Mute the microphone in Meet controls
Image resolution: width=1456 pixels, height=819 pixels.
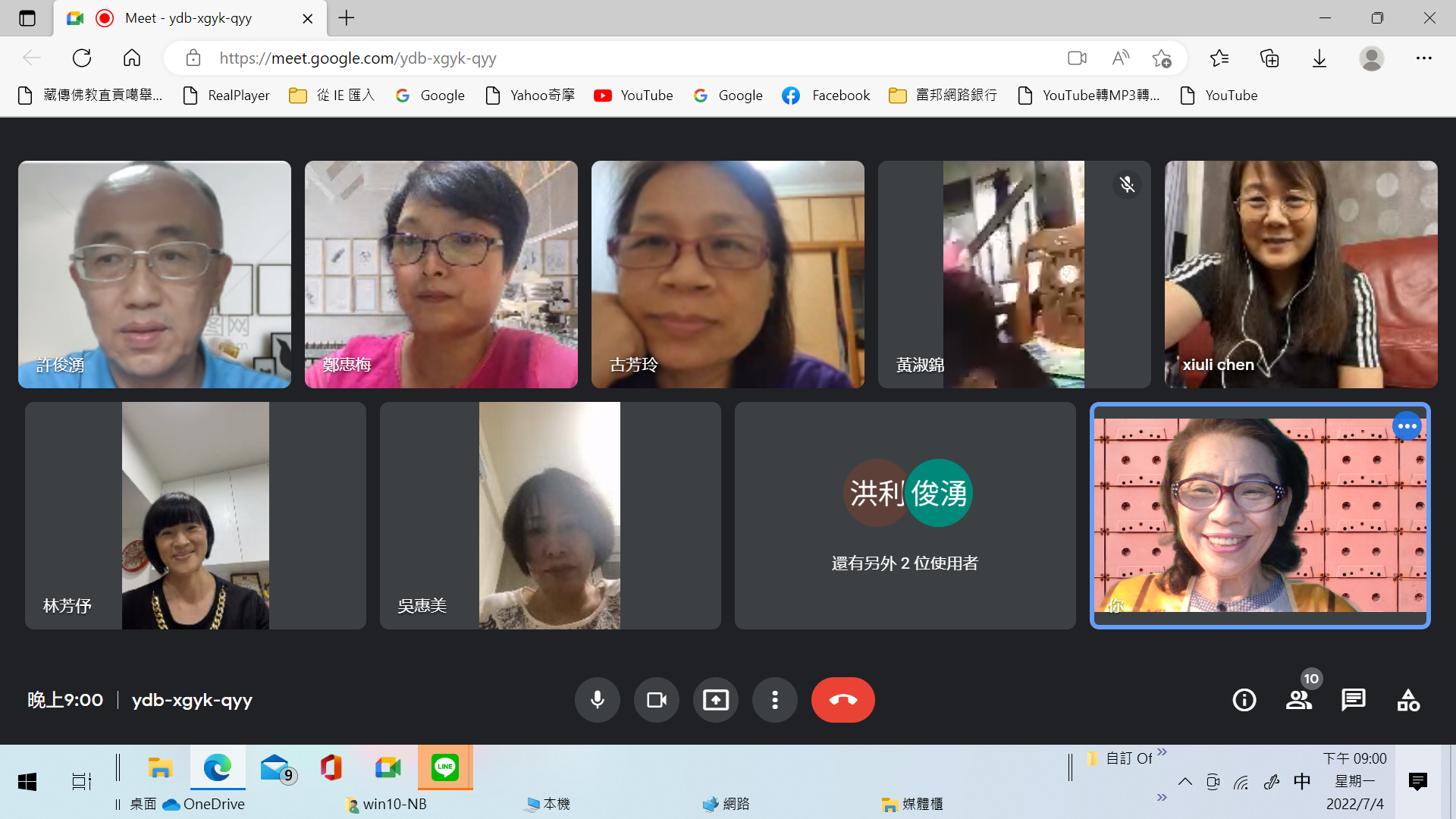[x=597, y=699]
